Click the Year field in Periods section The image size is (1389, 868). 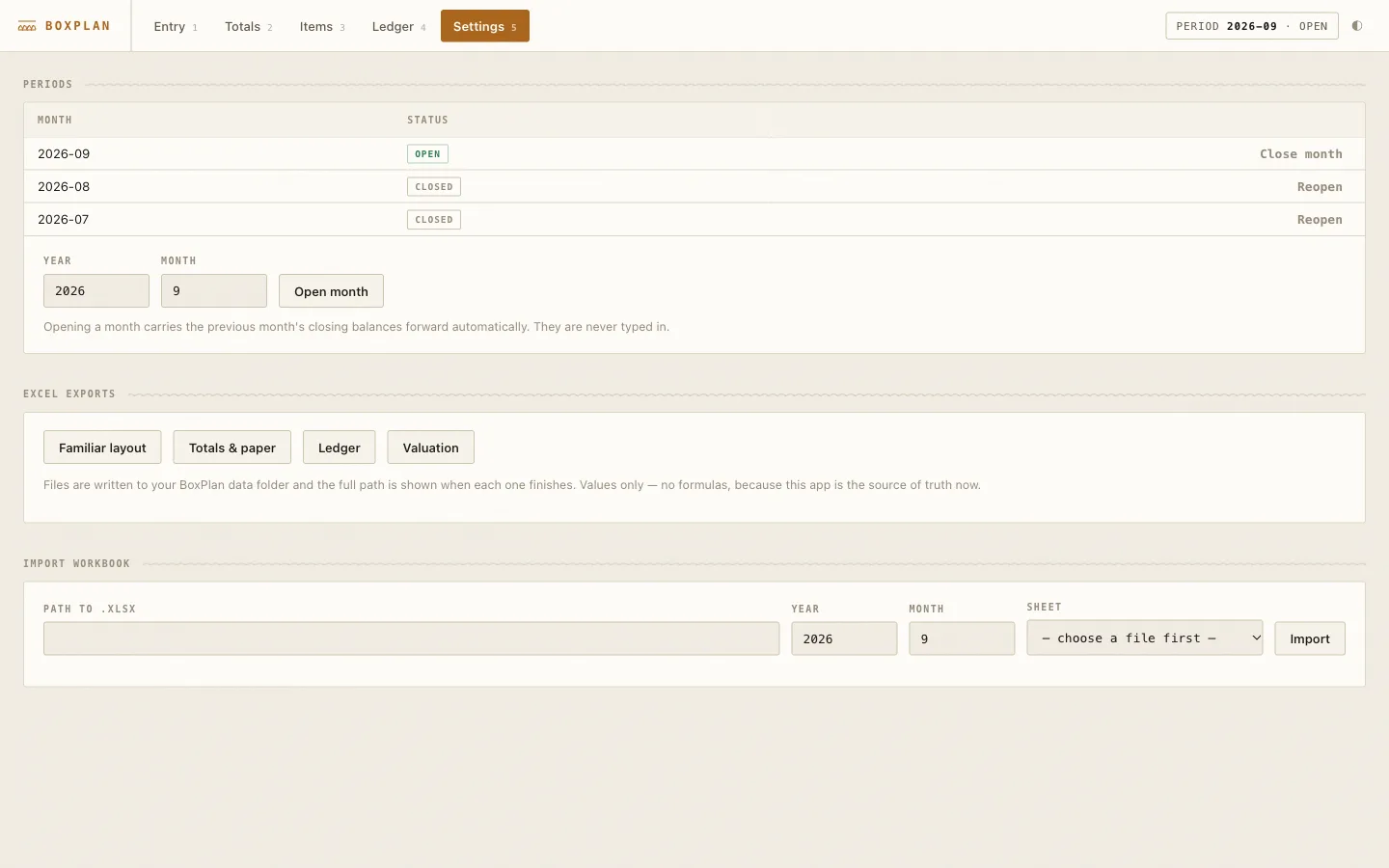96,291
